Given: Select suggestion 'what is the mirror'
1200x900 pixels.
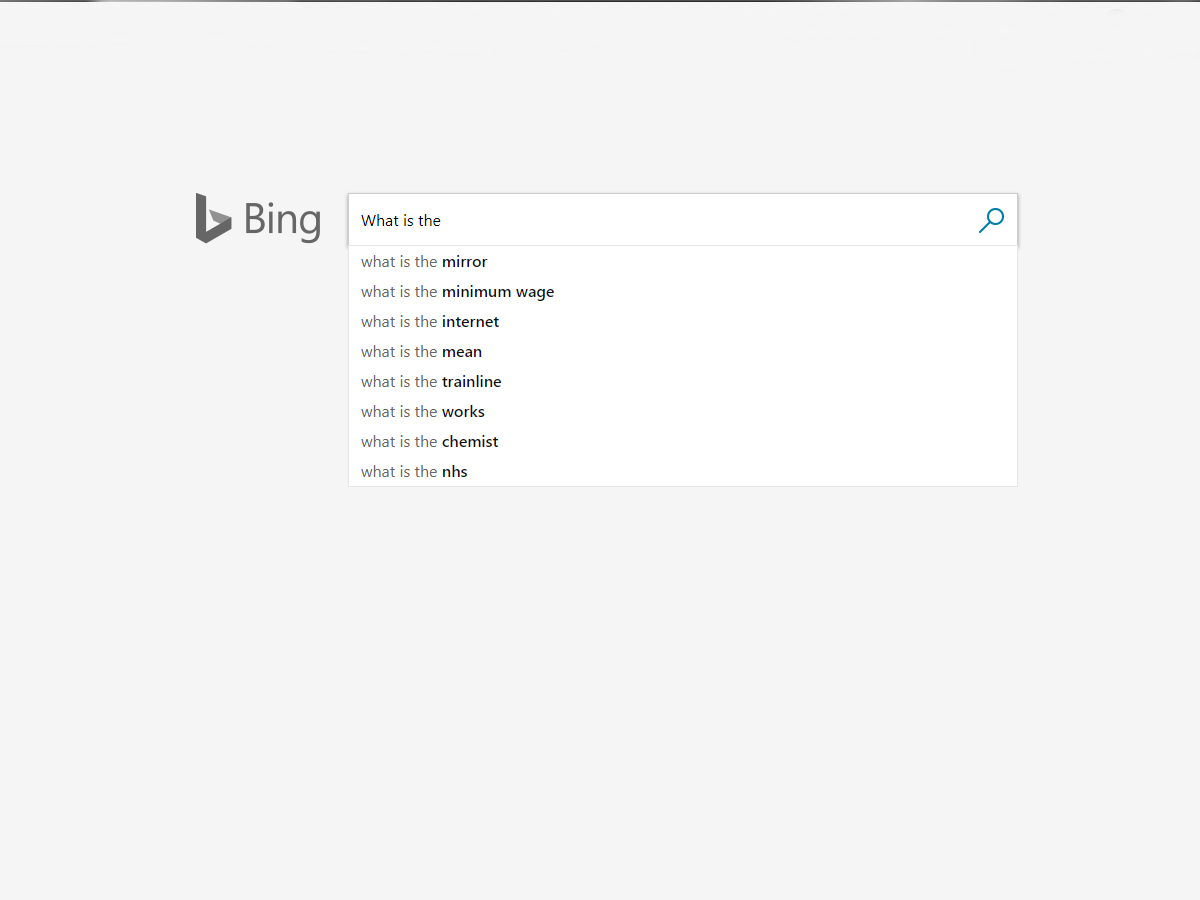Looking at the screenshot, I should tap(683, 262).
